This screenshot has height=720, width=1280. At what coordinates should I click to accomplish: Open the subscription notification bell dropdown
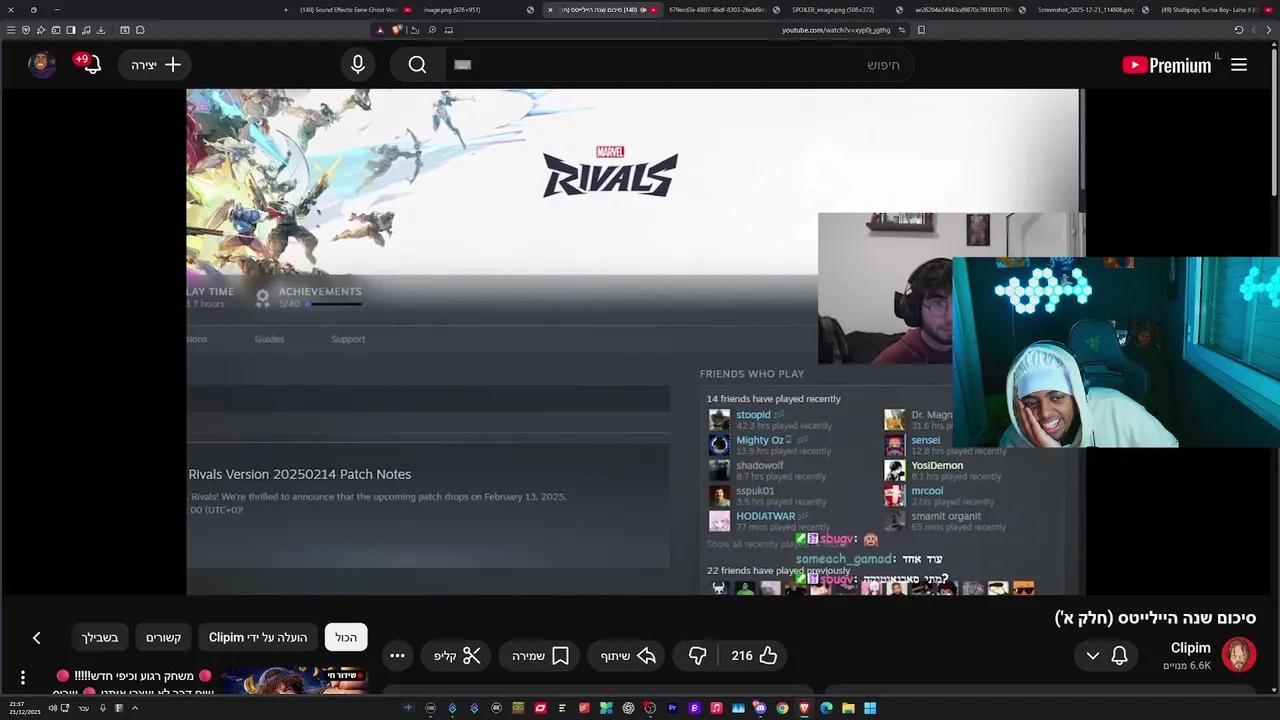click(x=1106, y=656)
